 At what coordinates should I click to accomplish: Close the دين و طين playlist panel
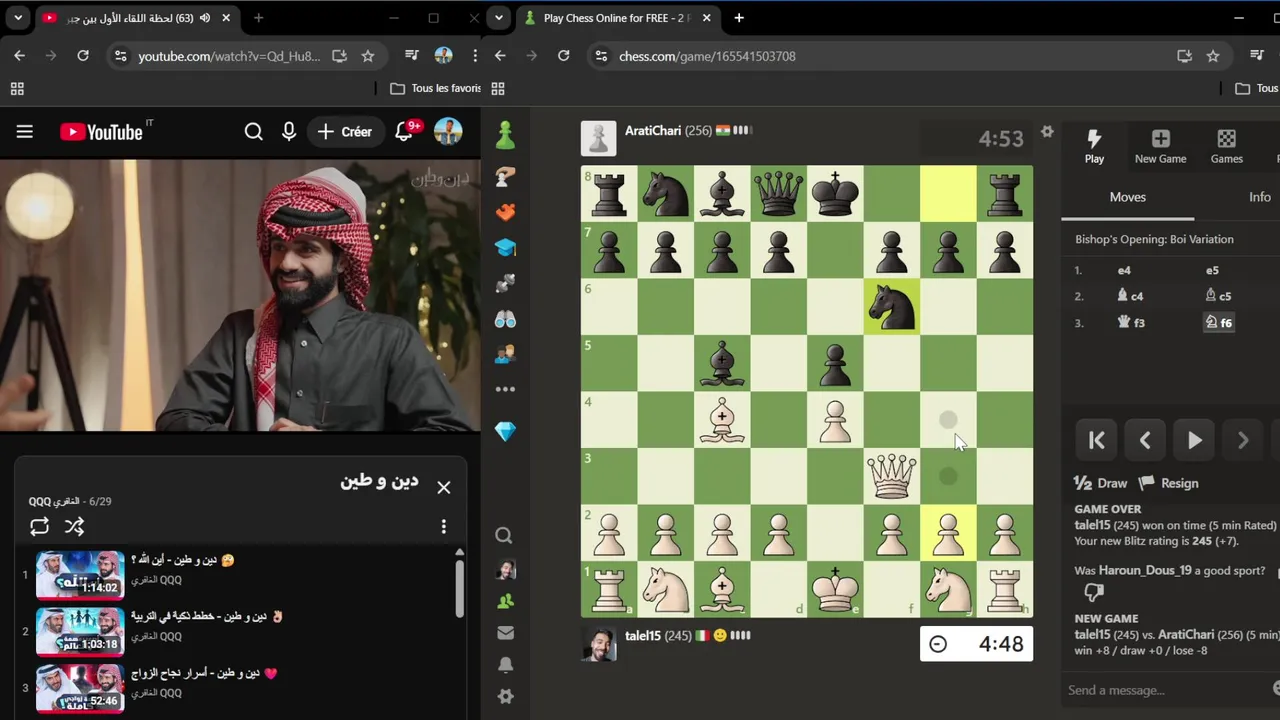(x=444, y=488)
